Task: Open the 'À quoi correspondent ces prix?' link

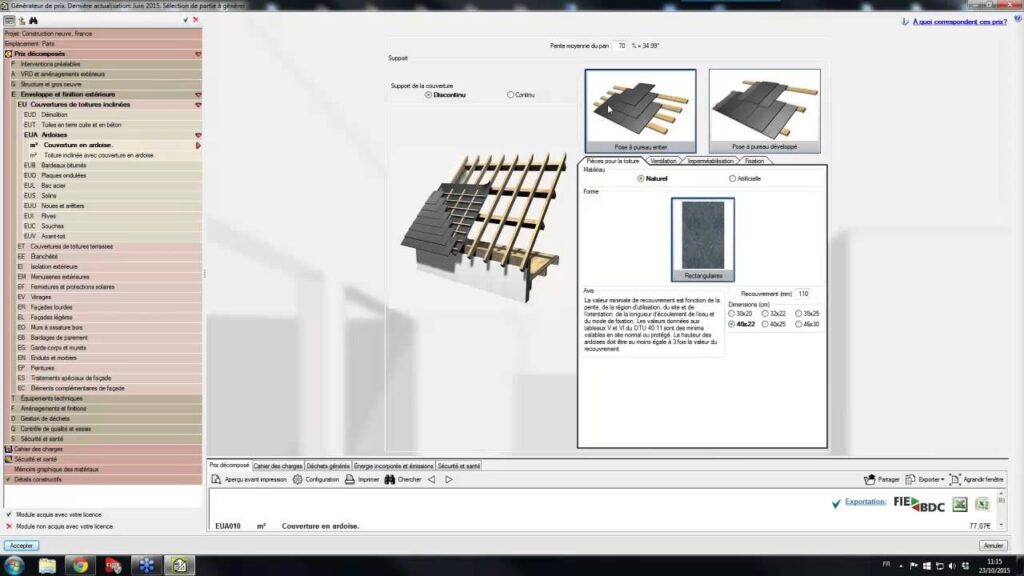Action: pyautogui.click(x=965, y=20)
